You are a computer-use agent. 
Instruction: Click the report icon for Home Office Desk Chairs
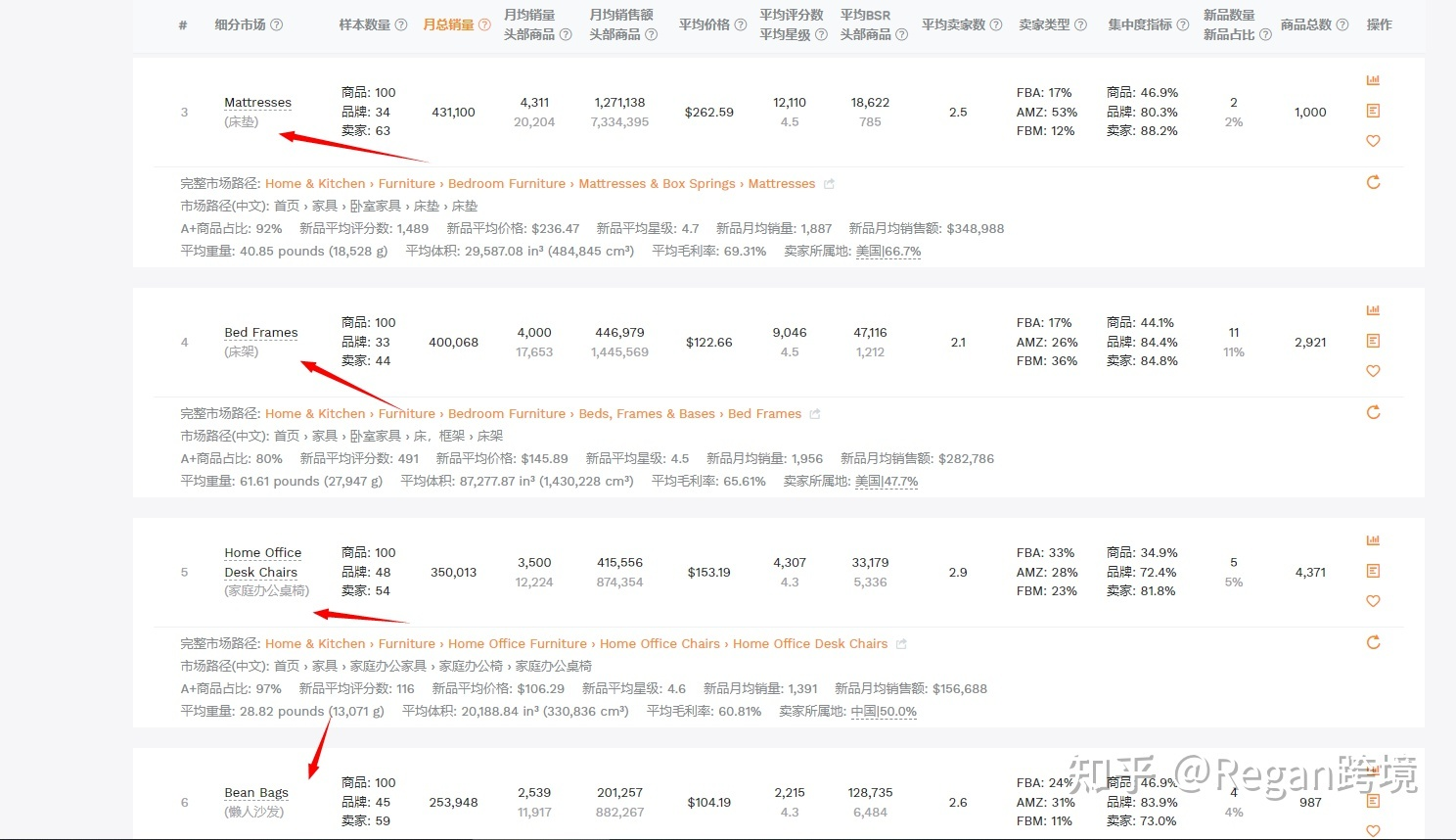point(1373,571)
